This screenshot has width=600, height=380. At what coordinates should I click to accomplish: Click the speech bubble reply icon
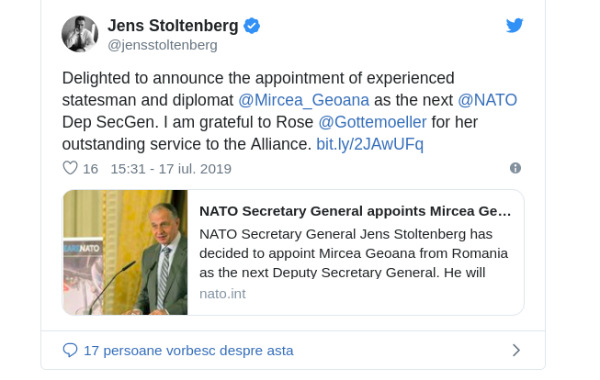(70, 350)
